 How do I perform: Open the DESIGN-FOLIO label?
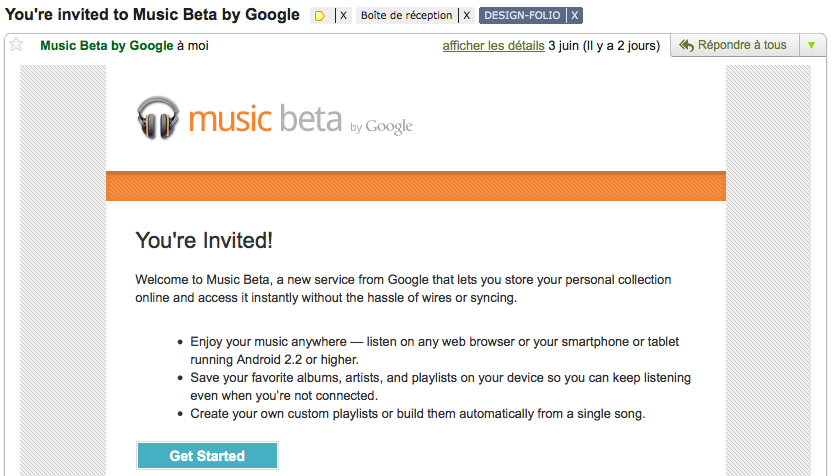click(x=522, y=16)
